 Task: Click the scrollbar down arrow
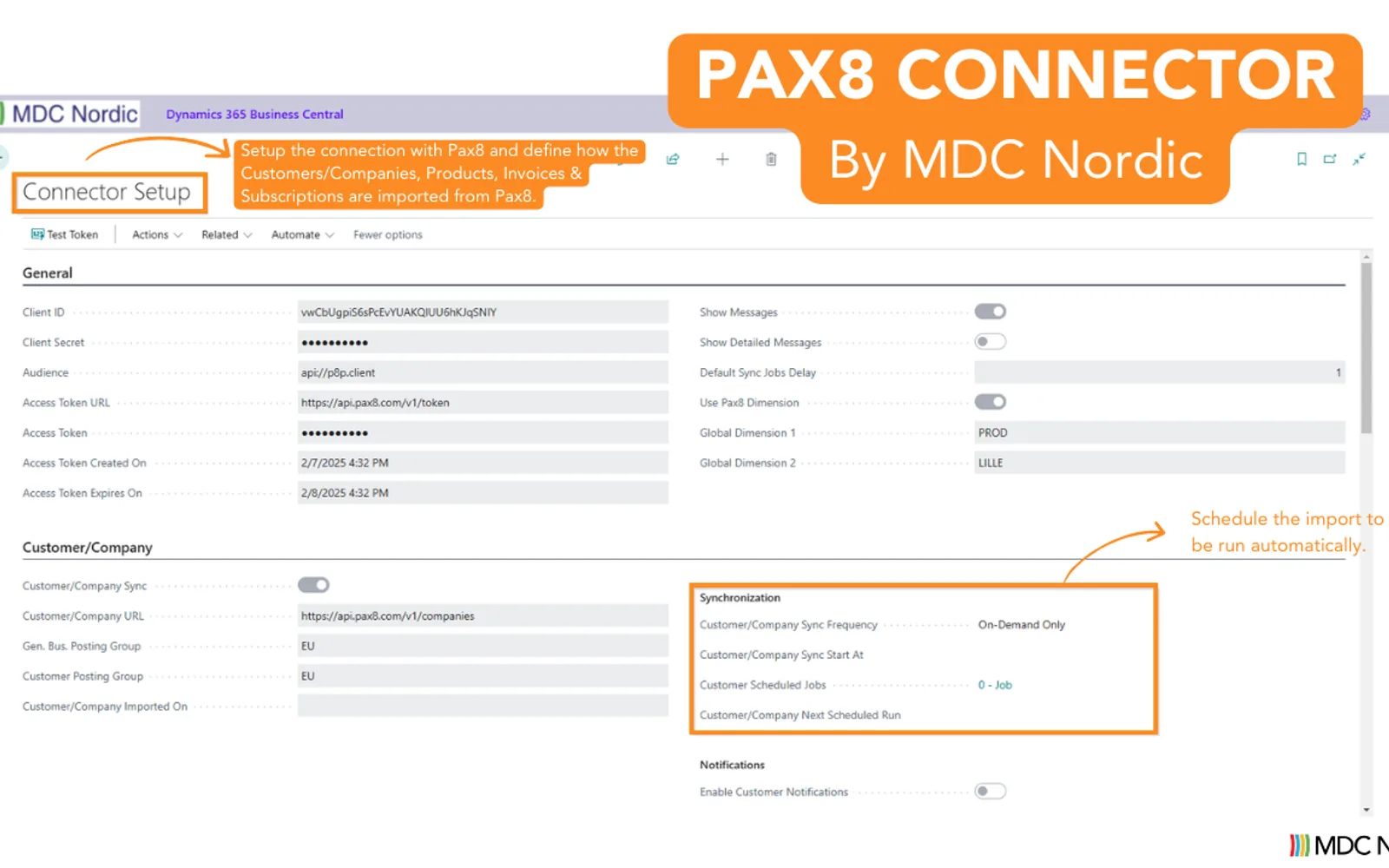(x=1366, y=810)
